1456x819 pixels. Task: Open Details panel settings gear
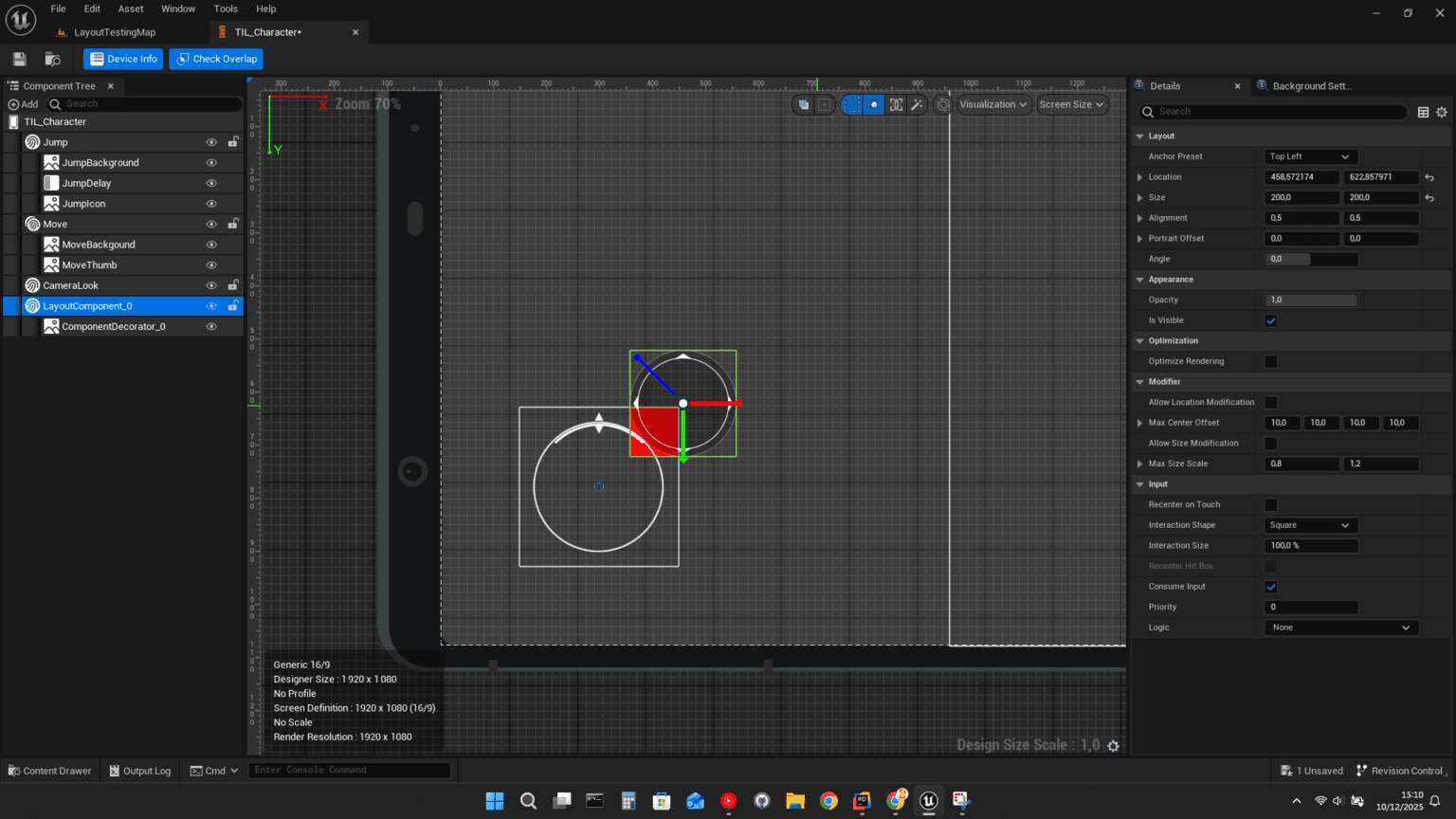(1442, 112)
